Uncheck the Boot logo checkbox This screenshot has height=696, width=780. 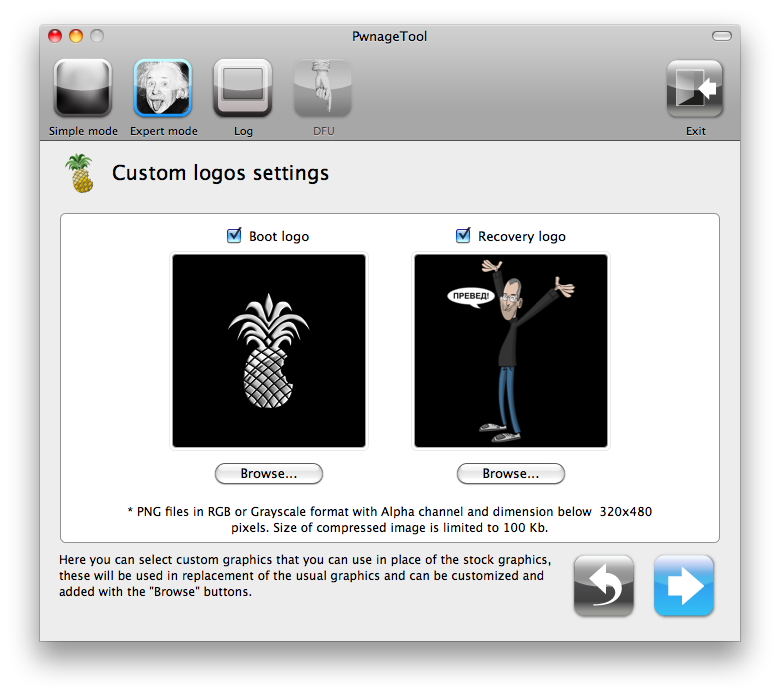coord(235,236)
